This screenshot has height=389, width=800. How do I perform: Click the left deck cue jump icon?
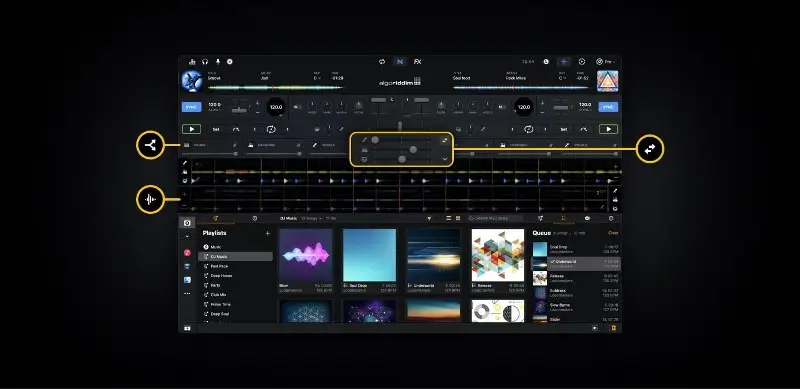(x=236, y=130)
